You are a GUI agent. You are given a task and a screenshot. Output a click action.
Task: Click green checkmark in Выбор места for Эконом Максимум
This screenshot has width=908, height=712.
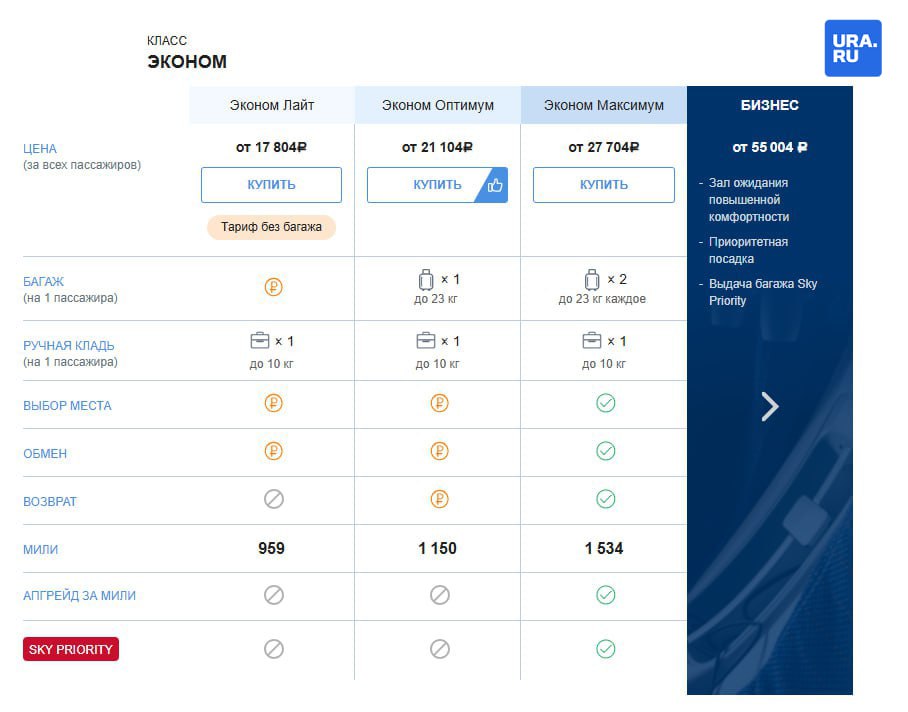click(606, 403)
